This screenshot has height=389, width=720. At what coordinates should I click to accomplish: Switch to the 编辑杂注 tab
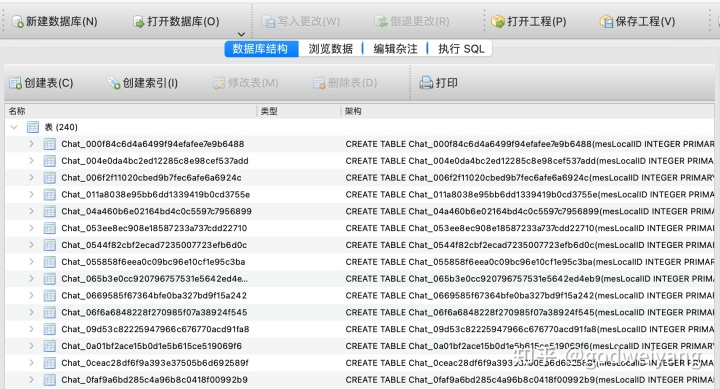pyautogui.click(x=395, y=49)
